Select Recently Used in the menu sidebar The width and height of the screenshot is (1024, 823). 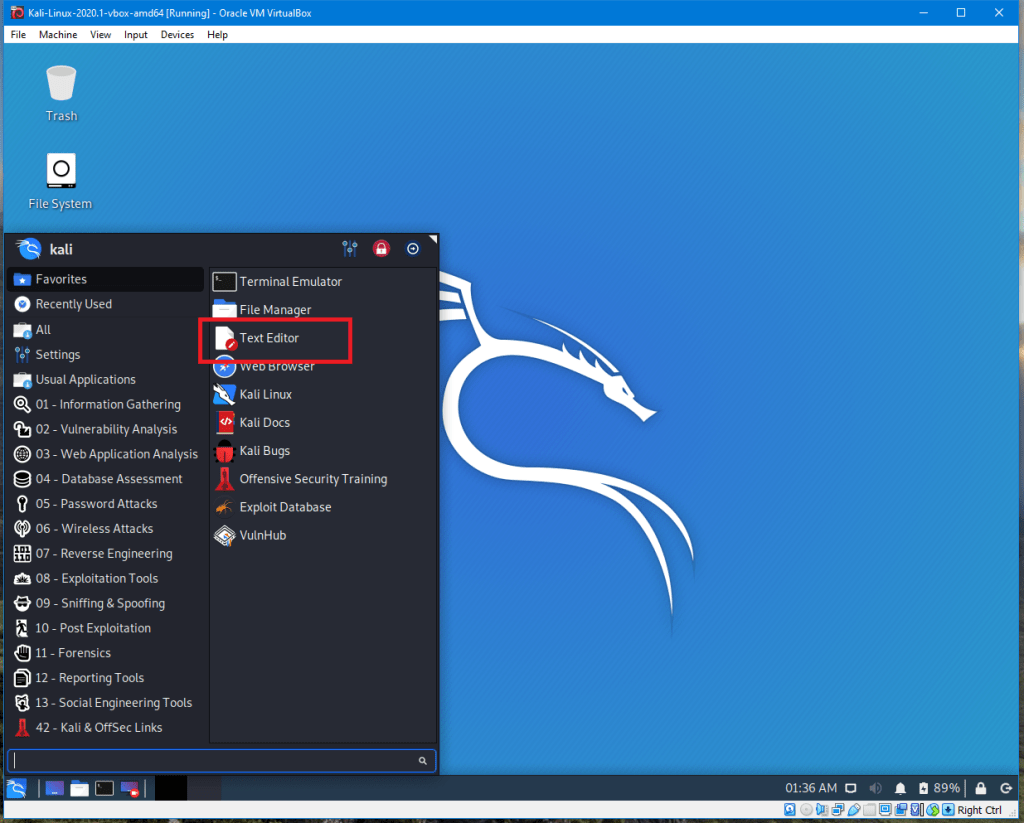73,304
